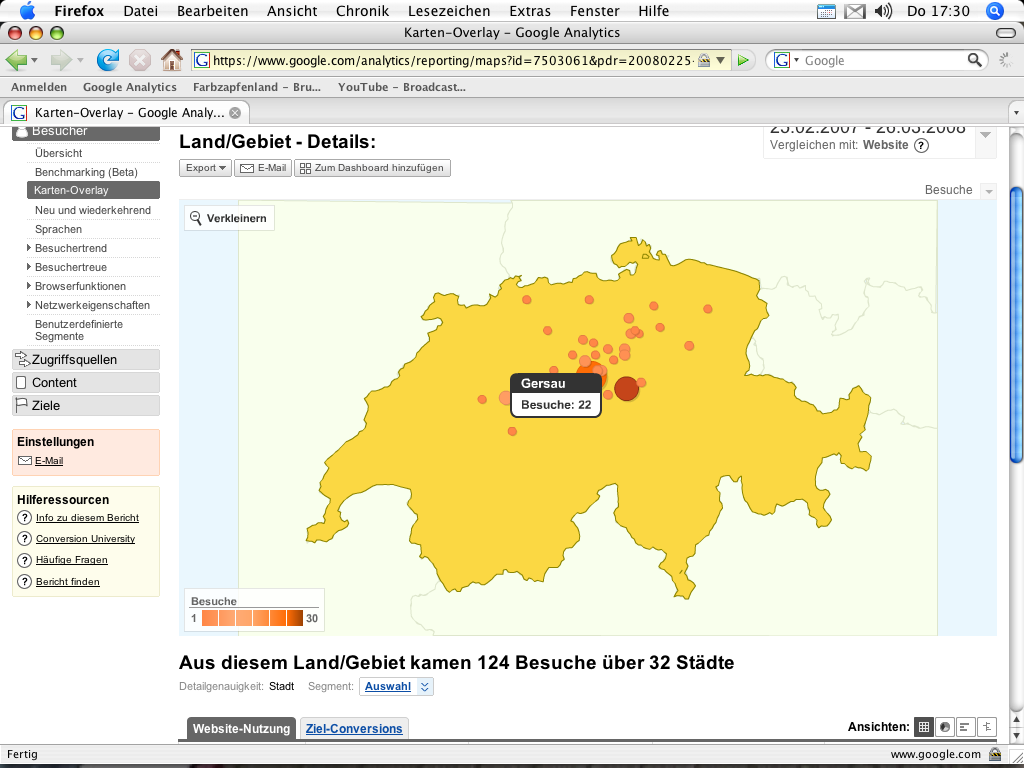The height and width of the screenshot is (768, 1024).
Task: Click into the Google search field
Action: pyautogui.click(x=884, y=61)
